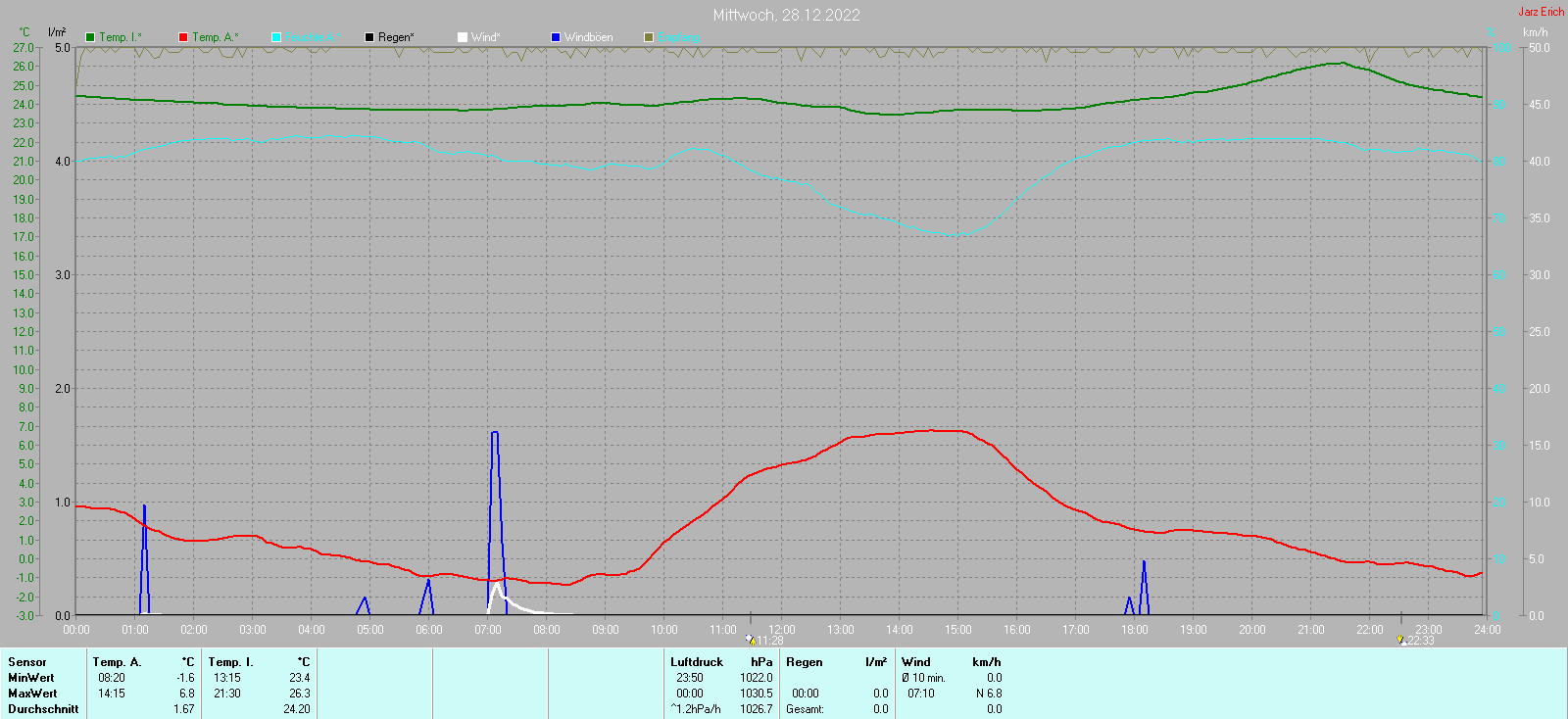1568x719 pixels.
Task: Click the '07:10' wind gust time
Action: coord(921,694)
